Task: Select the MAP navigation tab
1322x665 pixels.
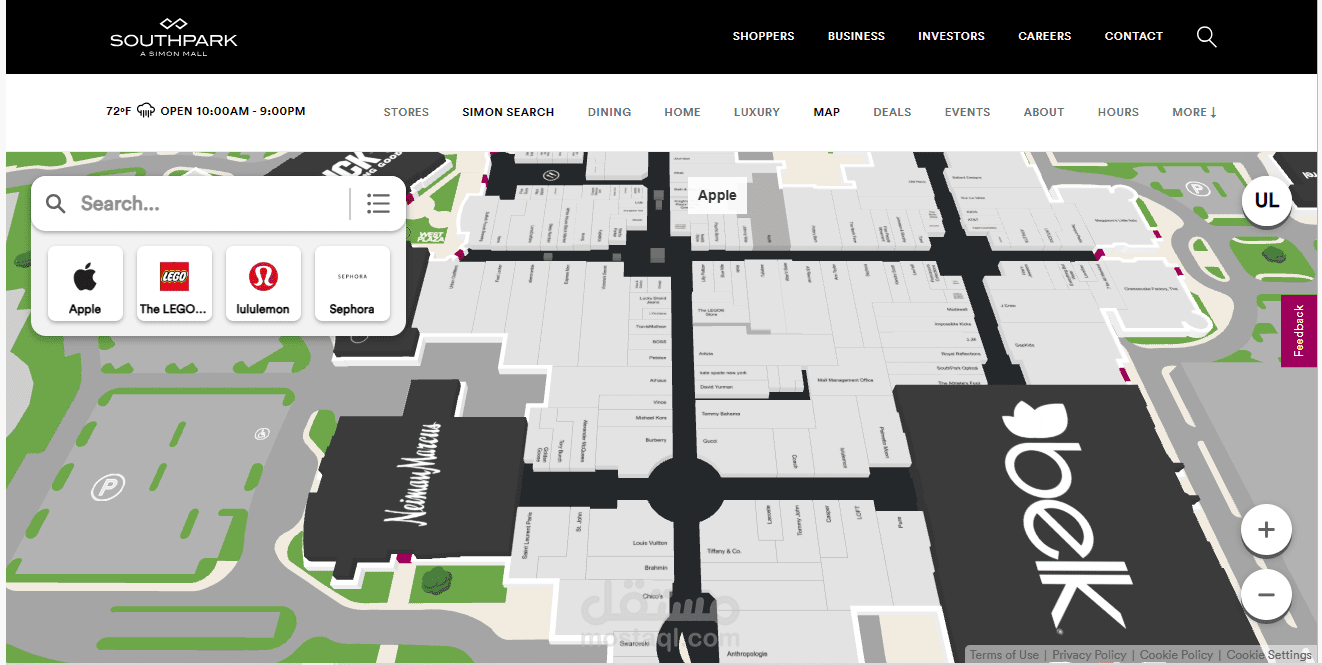Action: pyautogui.click(x=826, y=112)
